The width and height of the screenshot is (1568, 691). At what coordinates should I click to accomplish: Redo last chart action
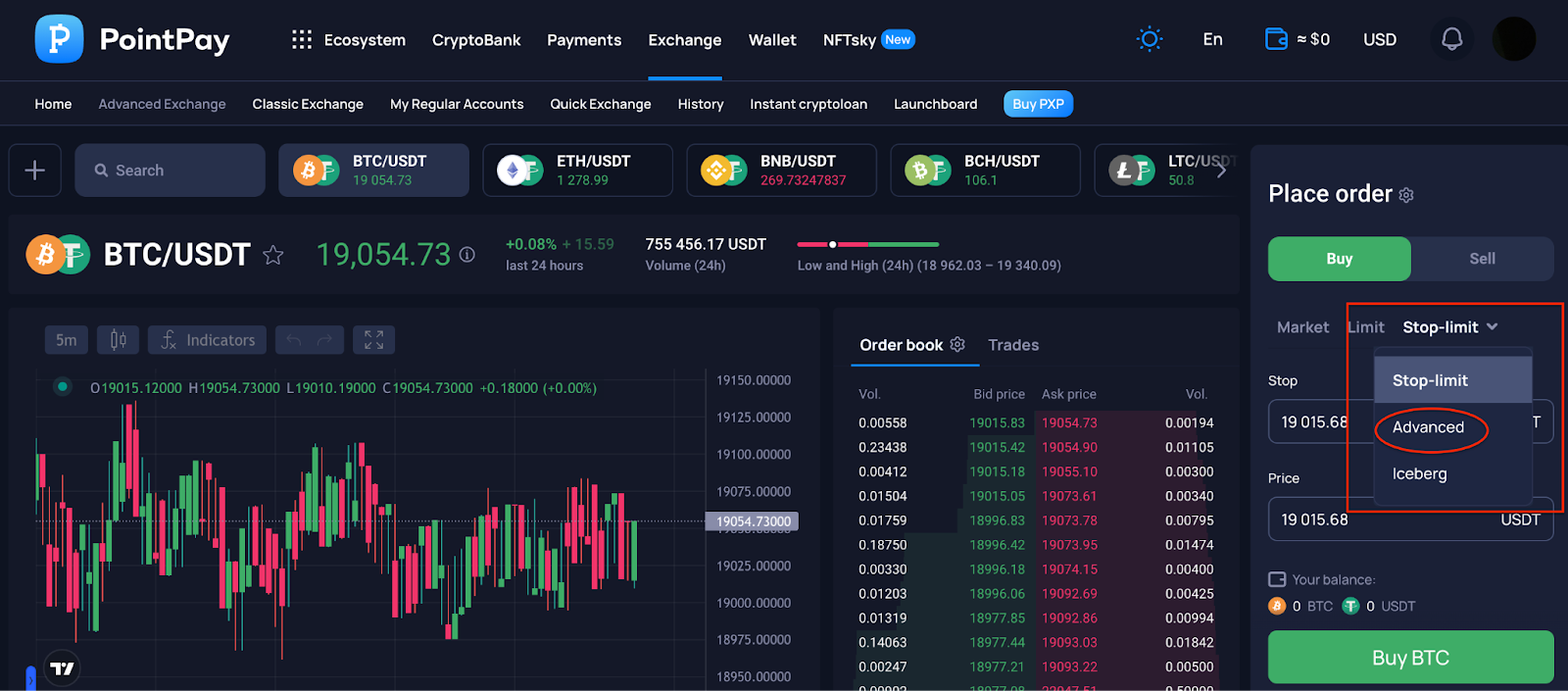click(x=326, y=340)
